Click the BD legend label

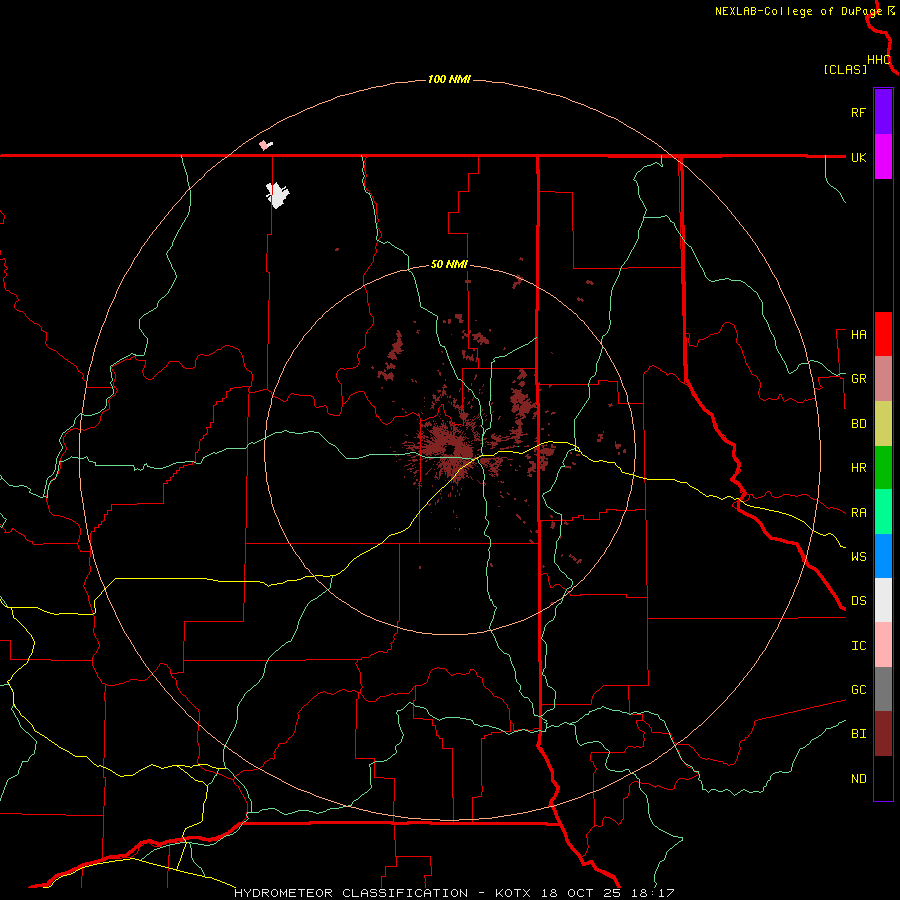858,424
